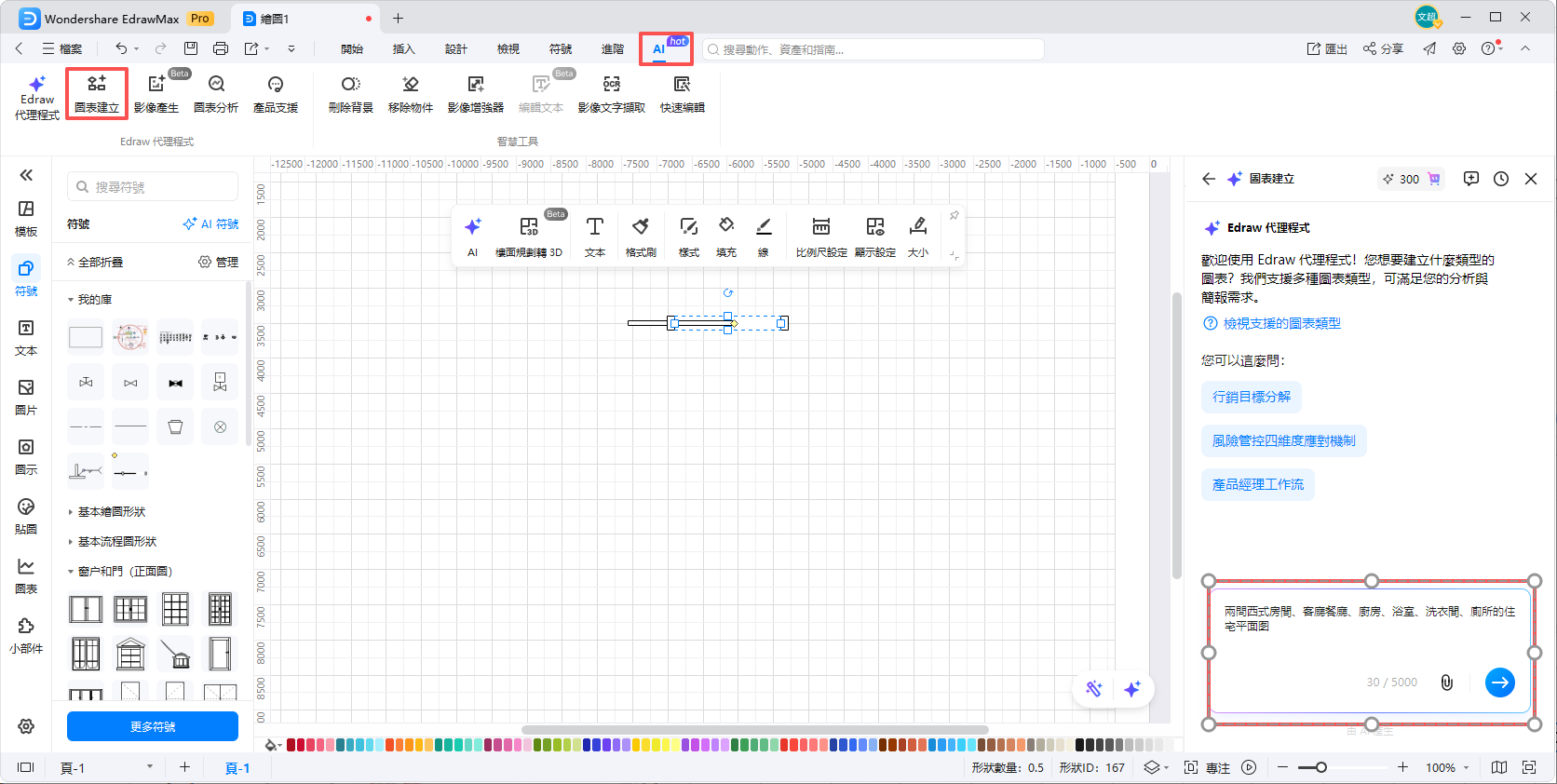Pin the floating toolbar
The height and width of the screenshot is (784, 1557).
[954, 216]
